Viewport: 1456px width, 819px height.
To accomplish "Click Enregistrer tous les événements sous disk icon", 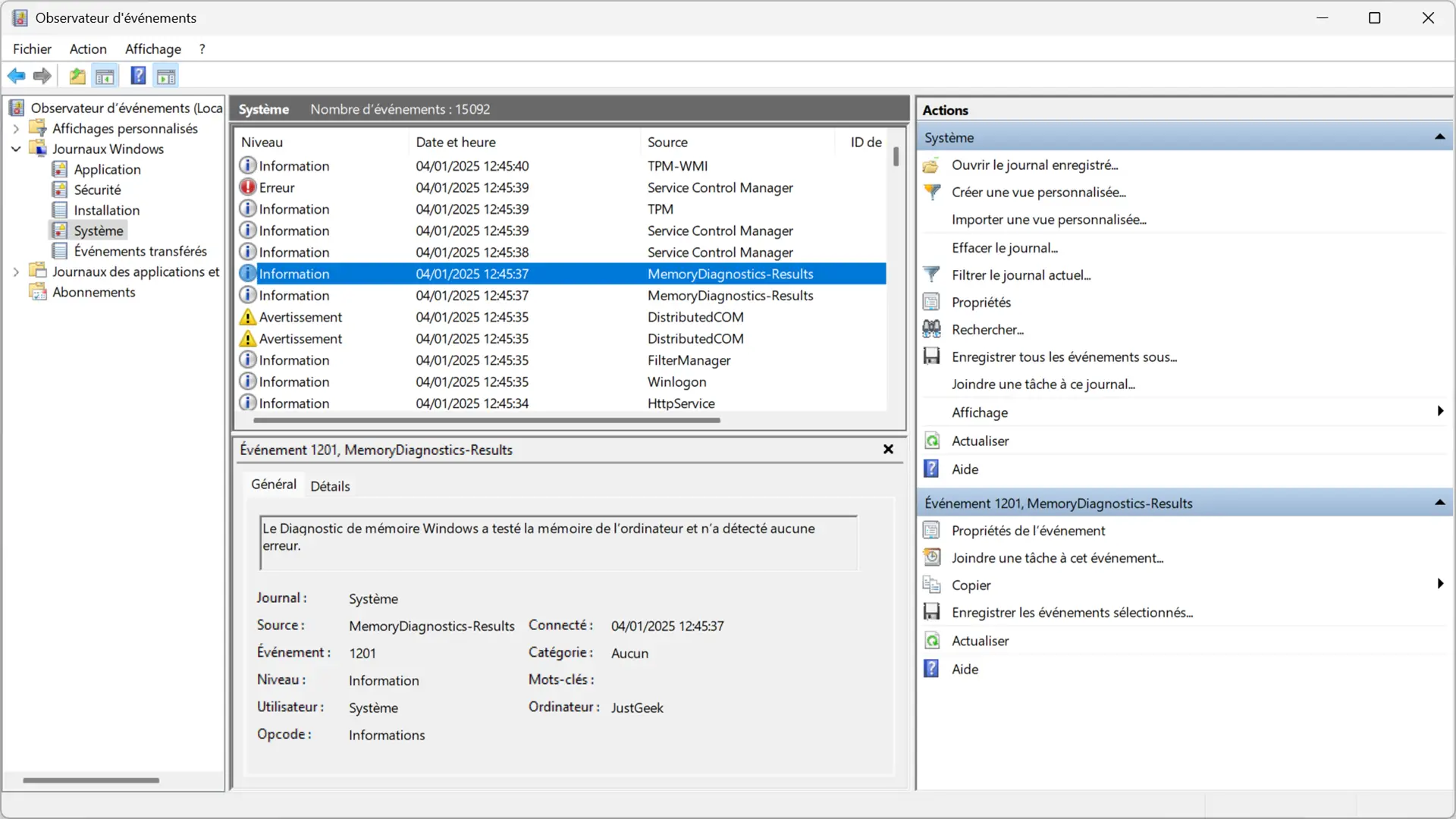I will coord(932,356).
